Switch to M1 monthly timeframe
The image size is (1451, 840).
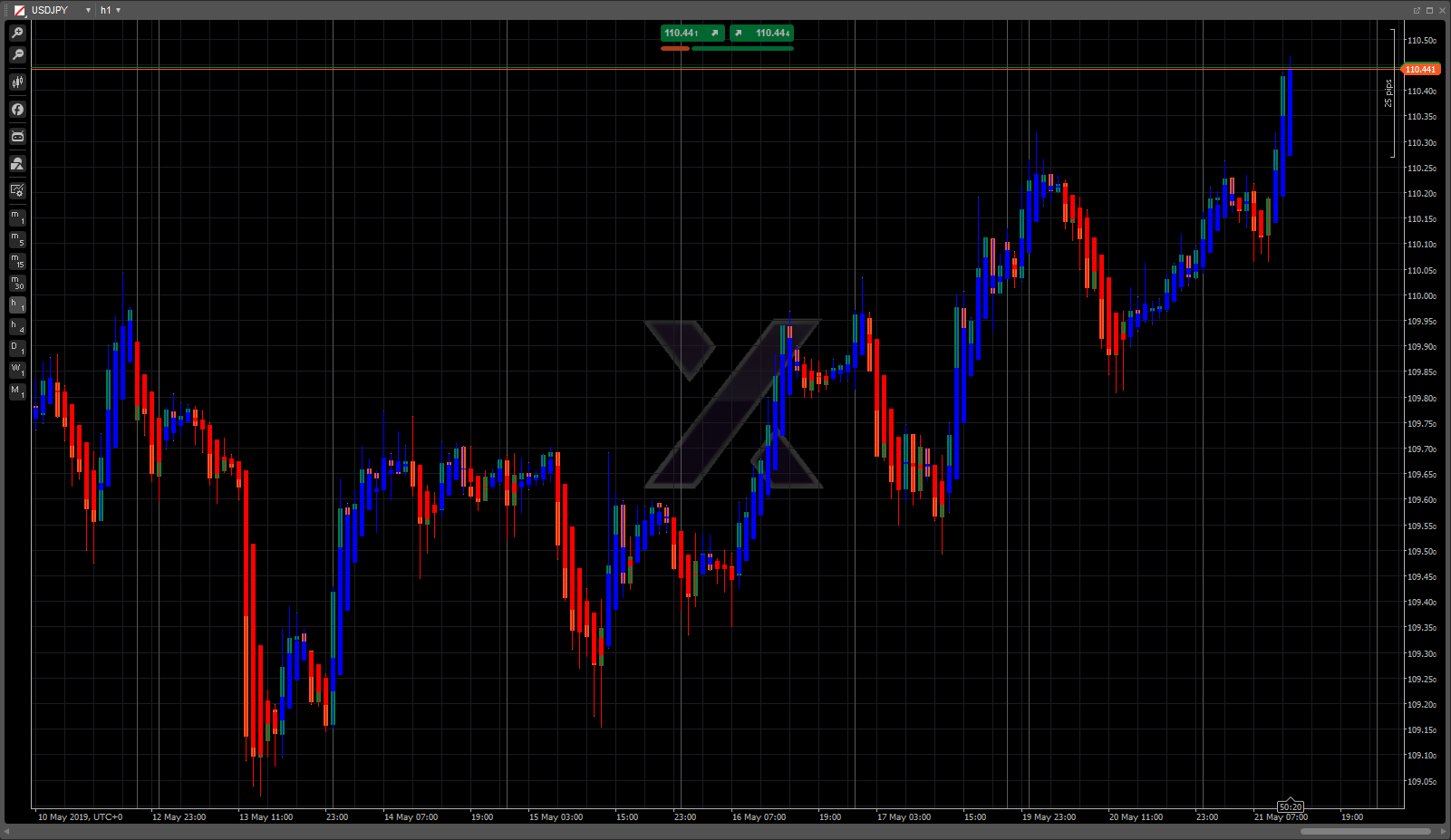[17, 391]
